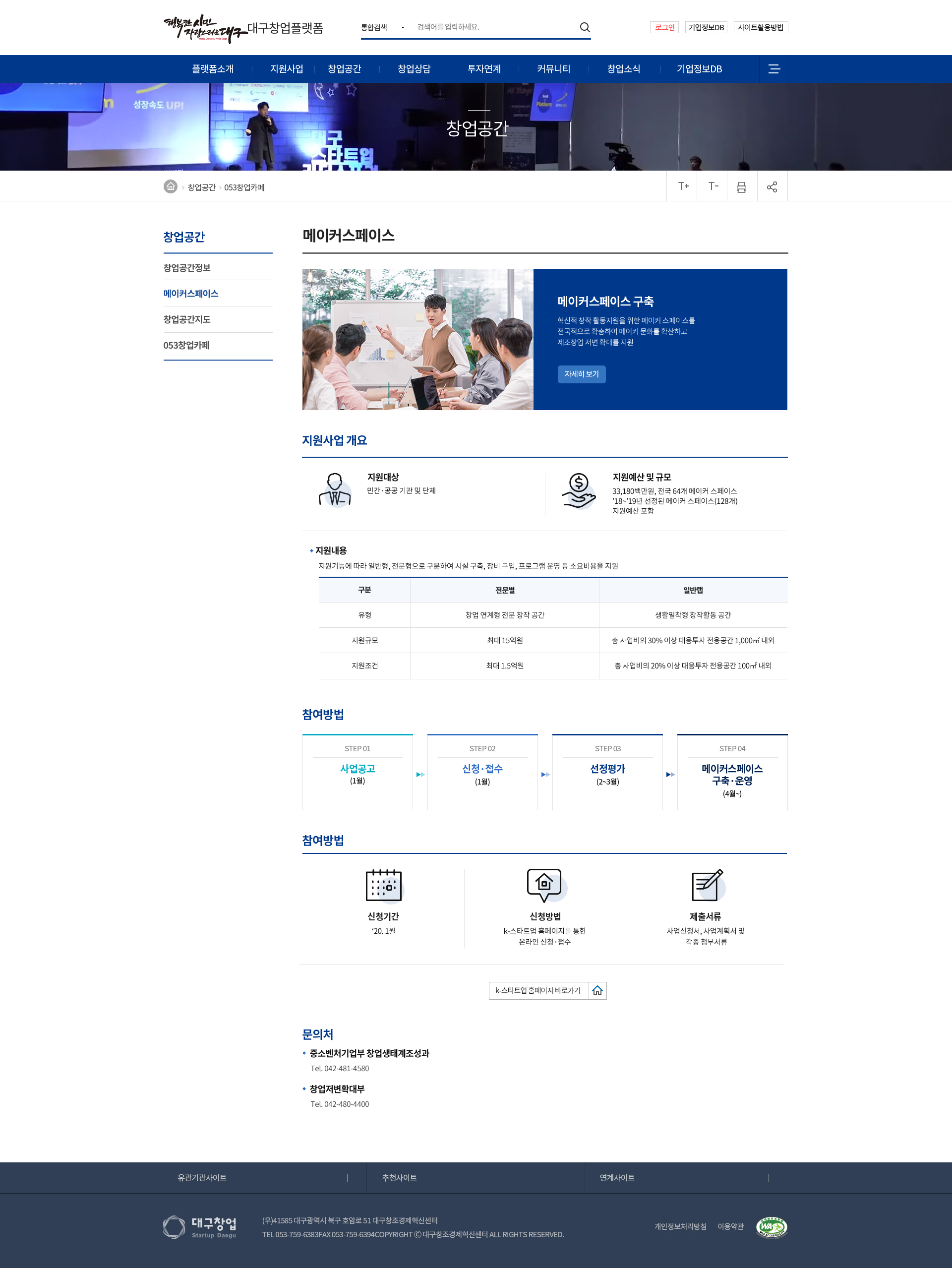Decrease text size with T-
Viewport: 952px width, 1268px height.
pyautogui.click(x=713, y=186)
